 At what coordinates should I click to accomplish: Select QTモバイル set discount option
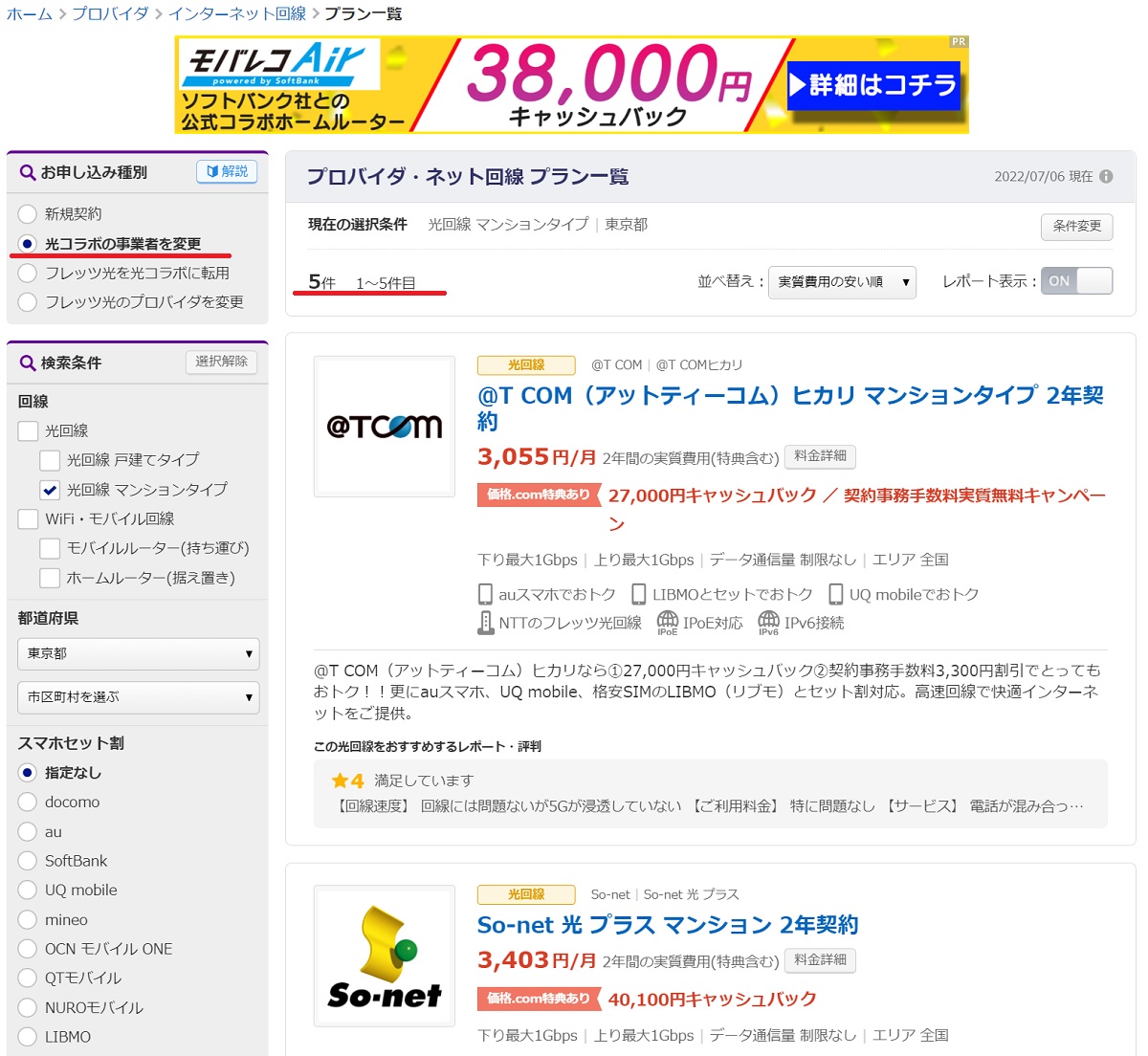tap(28, 978)
